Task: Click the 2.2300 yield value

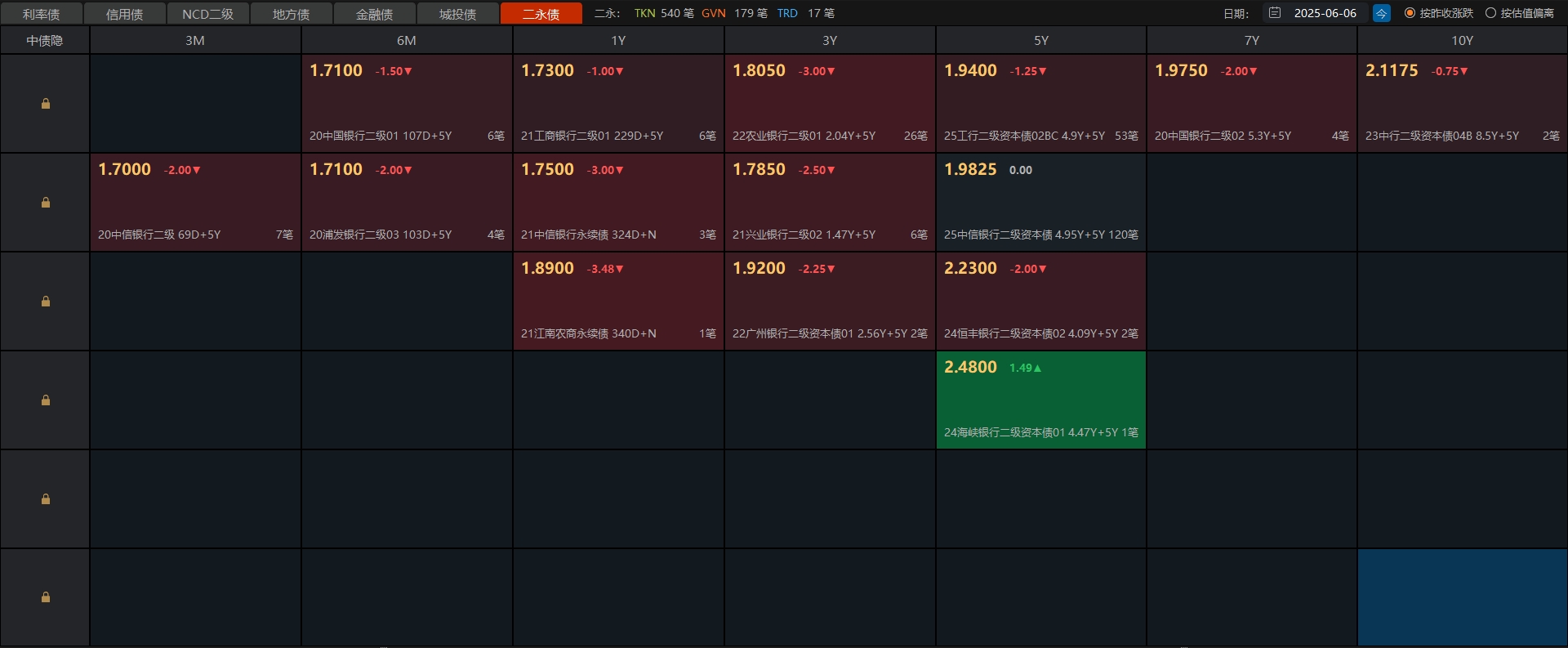Action: (970, 269)
